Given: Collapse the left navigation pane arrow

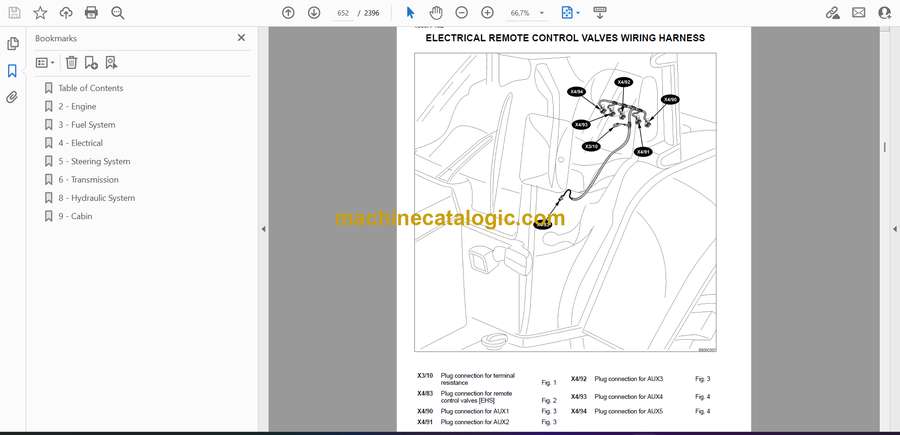Looking at the screenshot, I should tap(263, 229).
